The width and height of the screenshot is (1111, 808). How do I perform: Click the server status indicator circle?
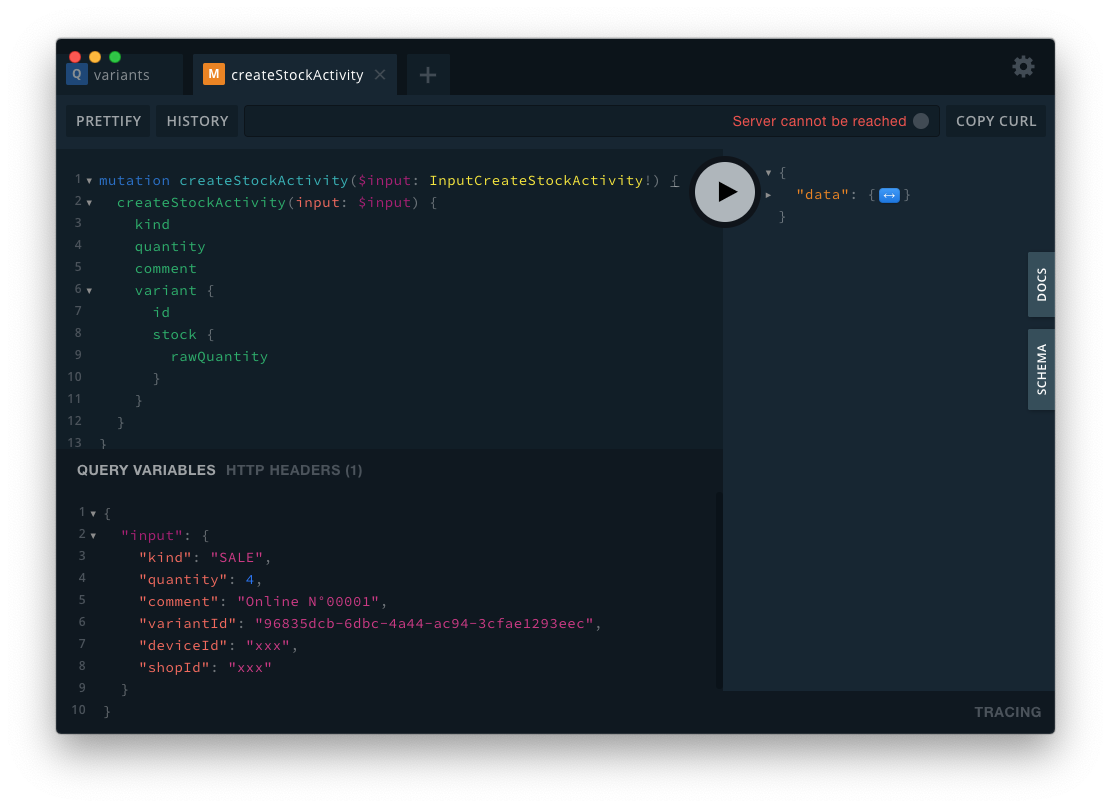click(920, 121)
